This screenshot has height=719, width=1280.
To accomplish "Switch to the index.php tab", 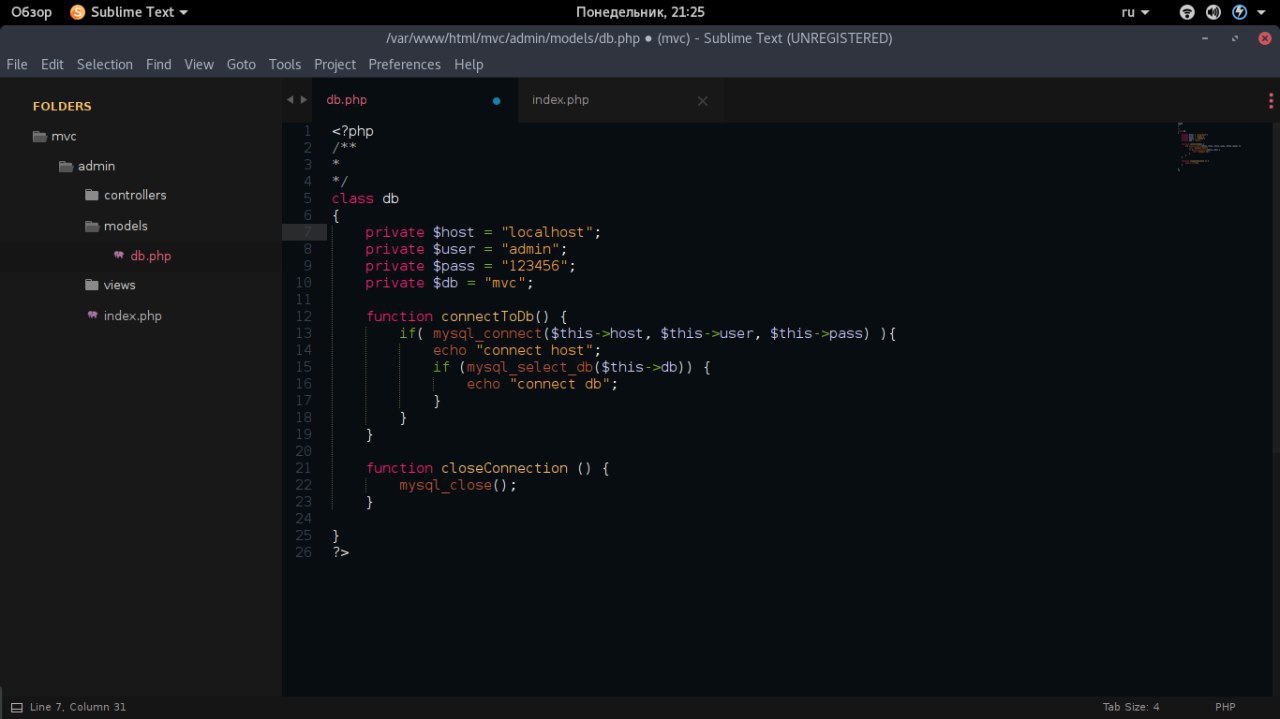I will [560, 100].
